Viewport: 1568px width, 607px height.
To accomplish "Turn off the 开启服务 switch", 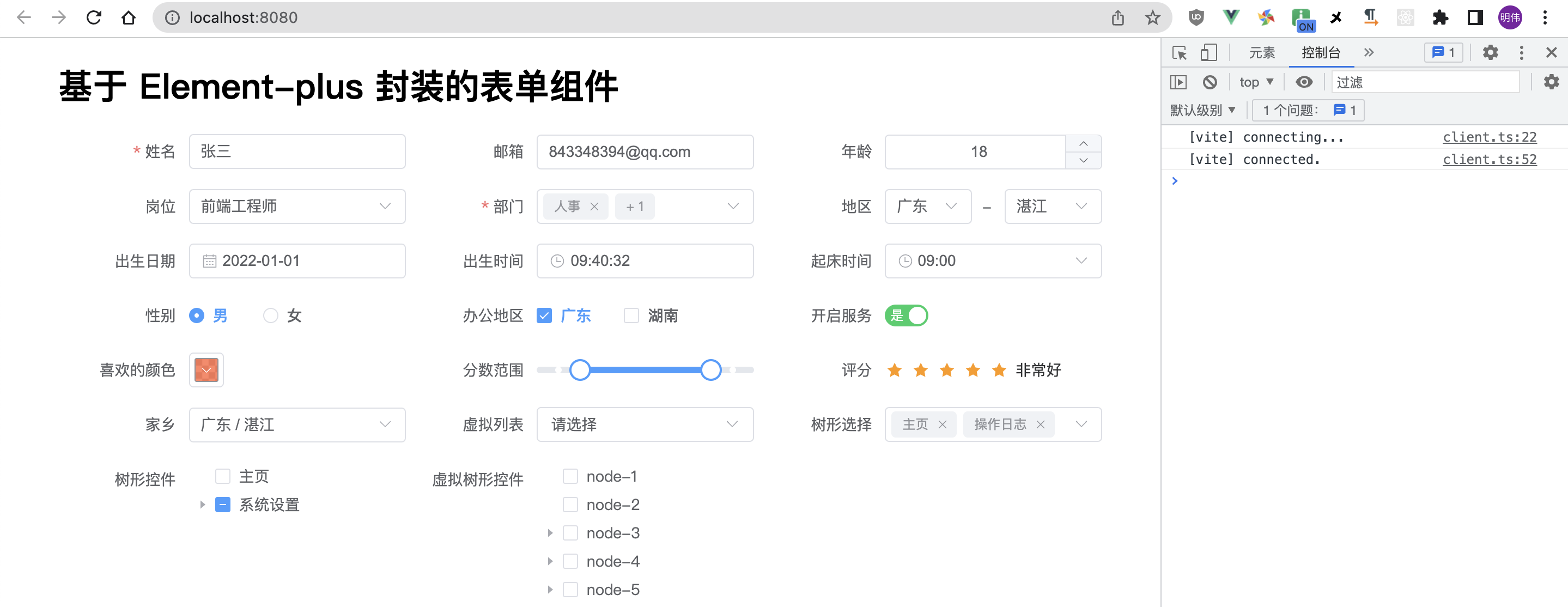I will click(907, 315).
